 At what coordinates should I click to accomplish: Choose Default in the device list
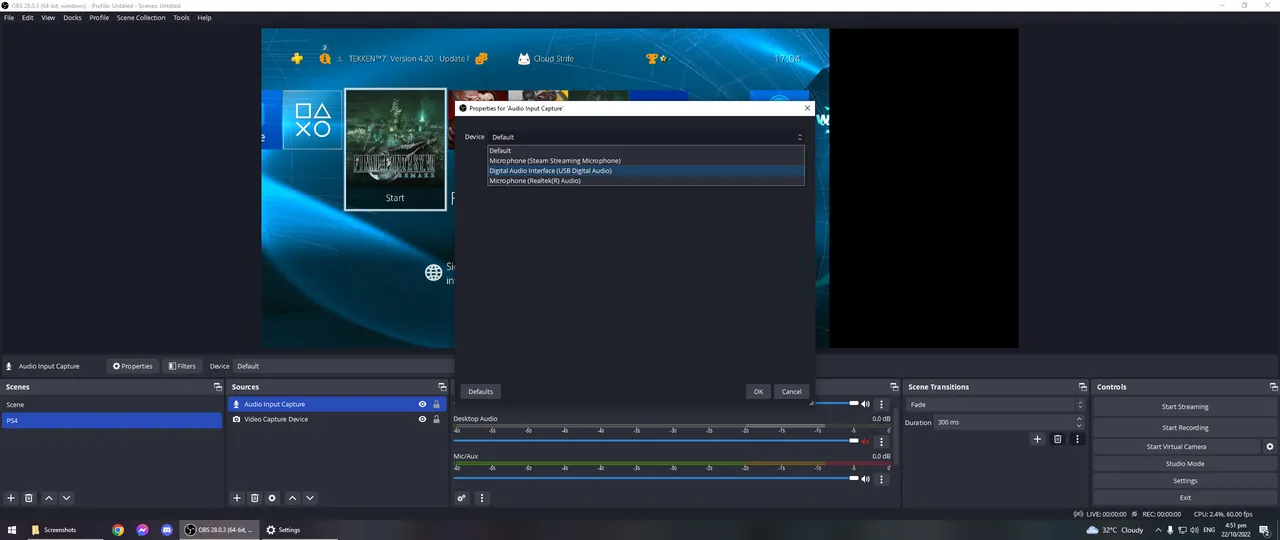pos(646,151)
